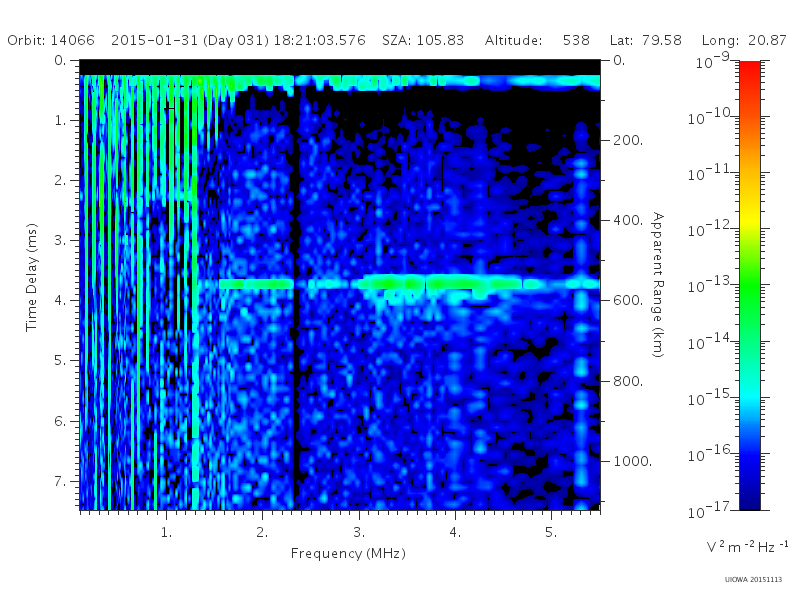Click the time delay tick label '4.'
The width and height of the screenshot is (800, 600).
coord(60,301)
